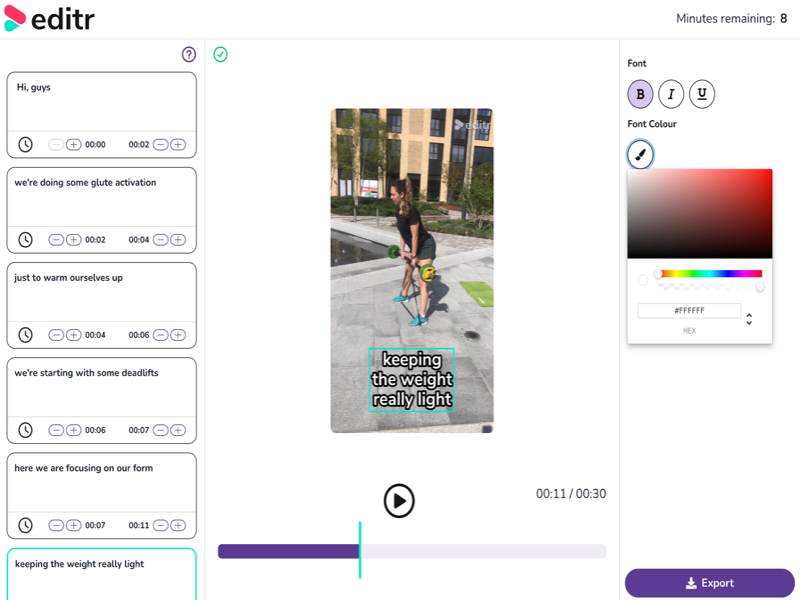The height and width of the screenshot is (600, 800).
Task: Play the video preview
Action: point(399,501)
